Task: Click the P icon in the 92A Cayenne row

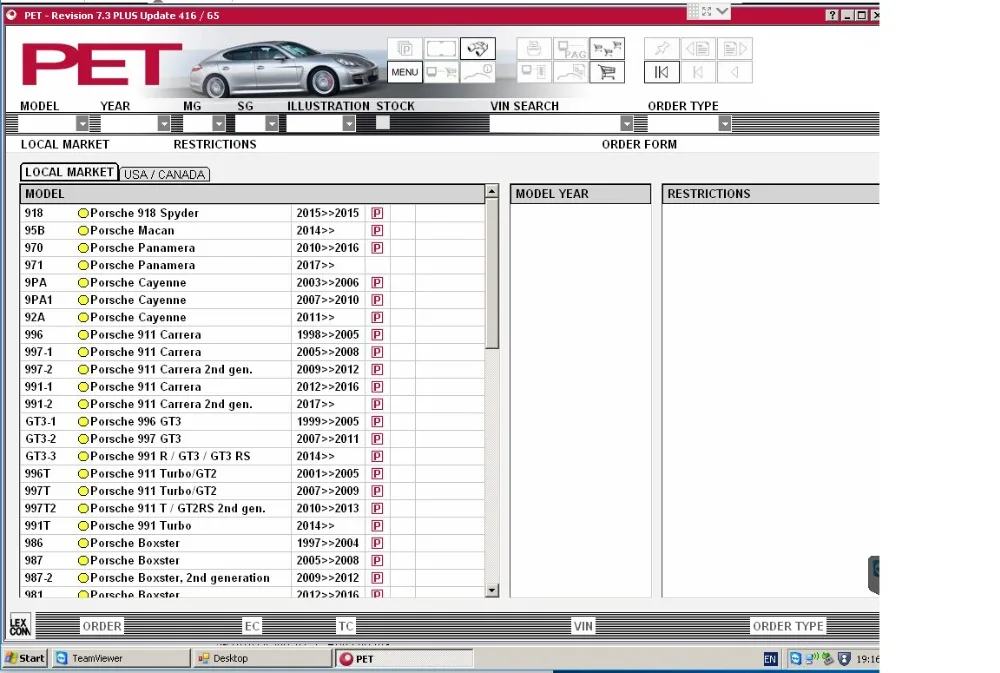Action: pyautogui.click(x=378, y=317)
